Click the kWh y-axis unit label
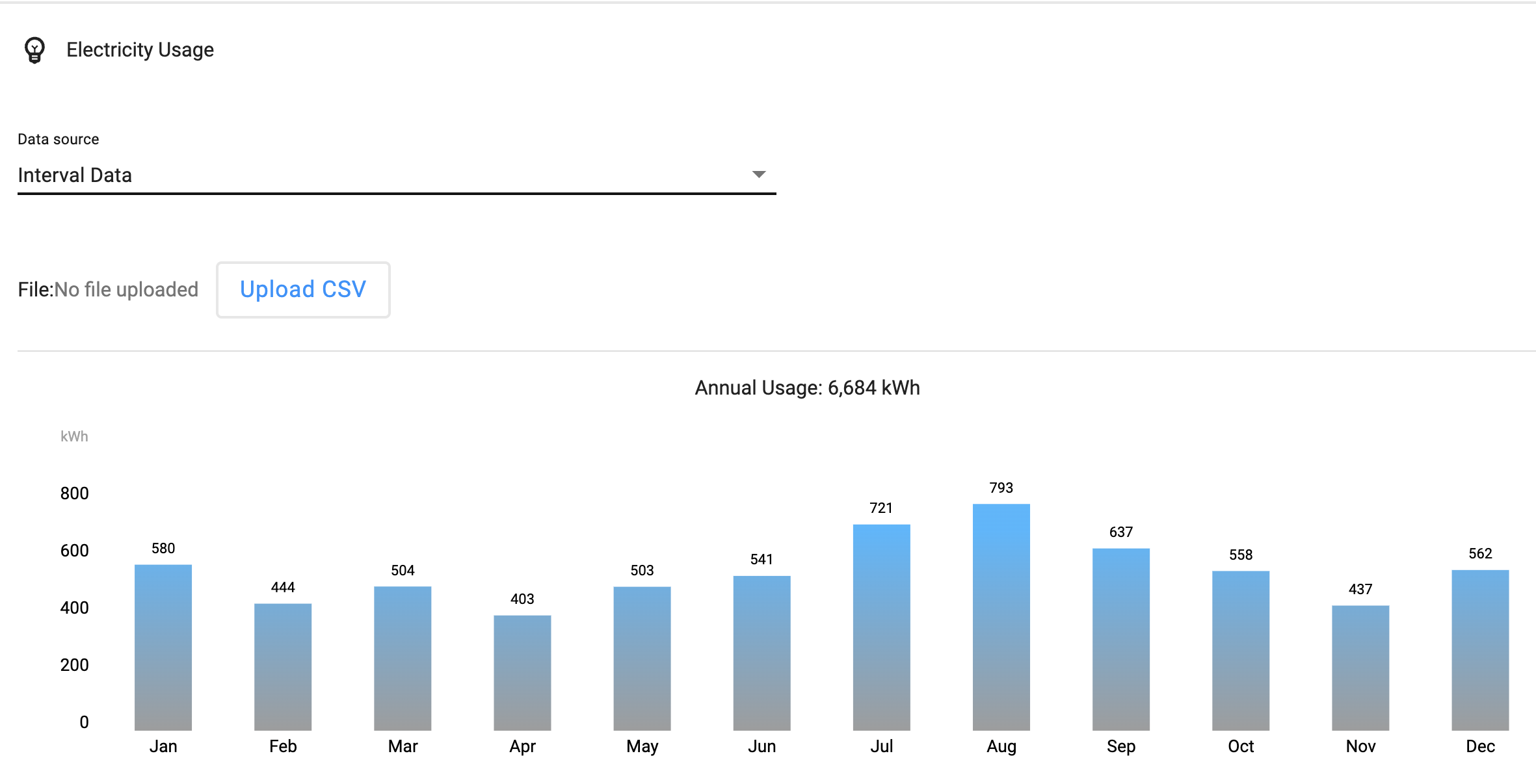1536x784 pixels. pos(74,436)
